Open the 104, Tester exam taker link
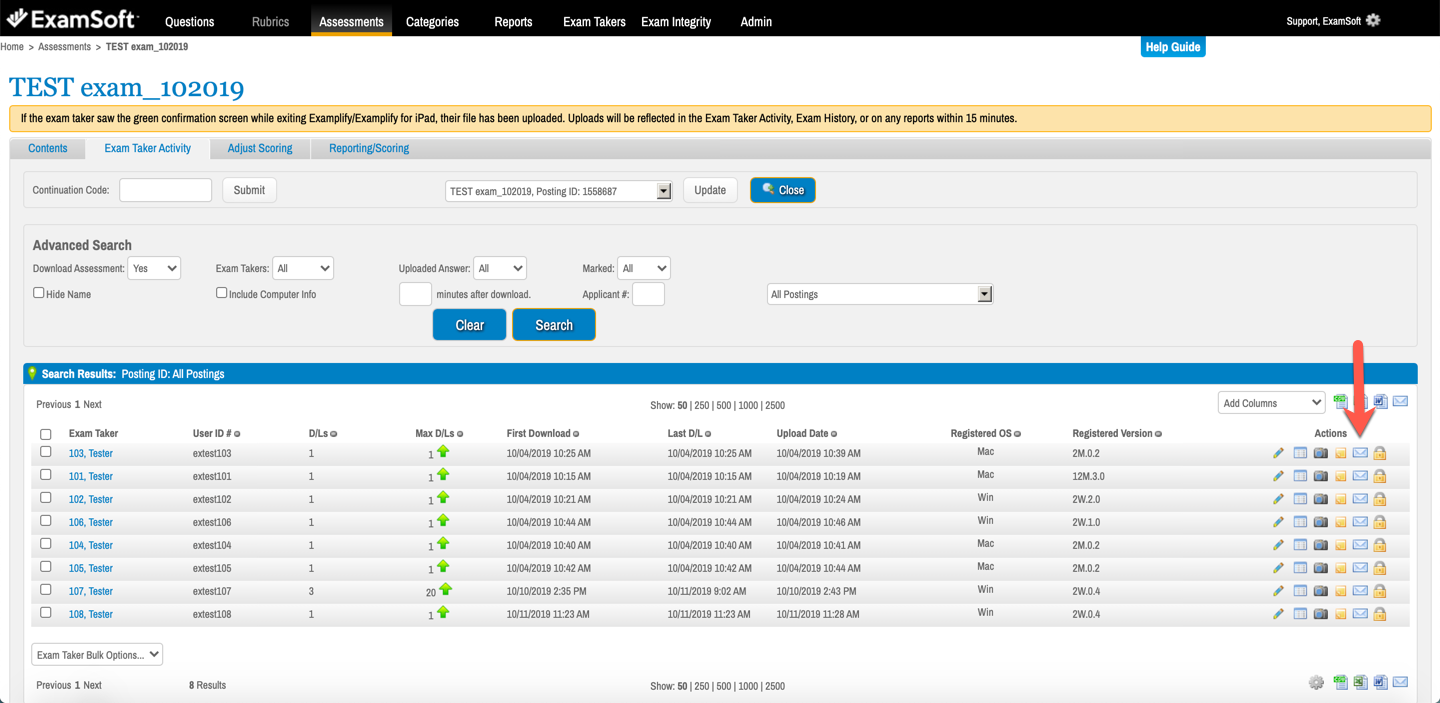Viewport: 1440px width, 703px height. click(90, 545)
